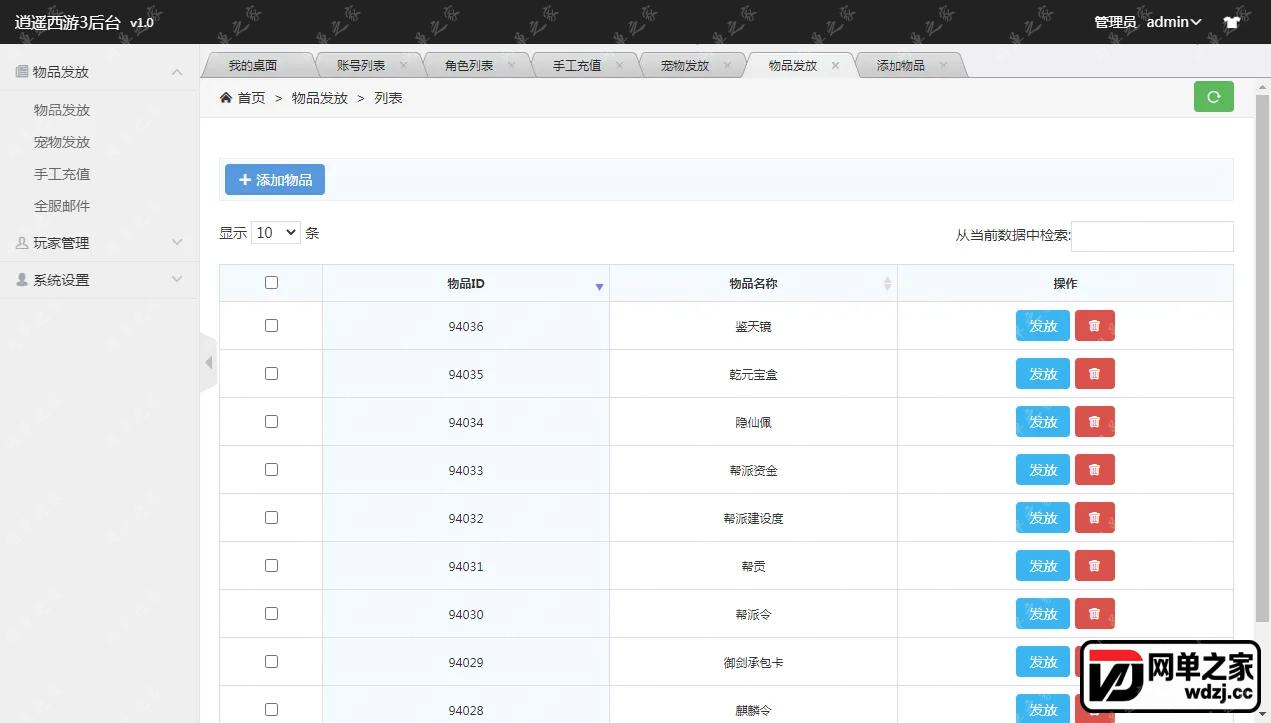The width and height of the screenshot is (1271, 723).
Task: Open the rows-per-page dropdown showing 10
Action: 276,233
